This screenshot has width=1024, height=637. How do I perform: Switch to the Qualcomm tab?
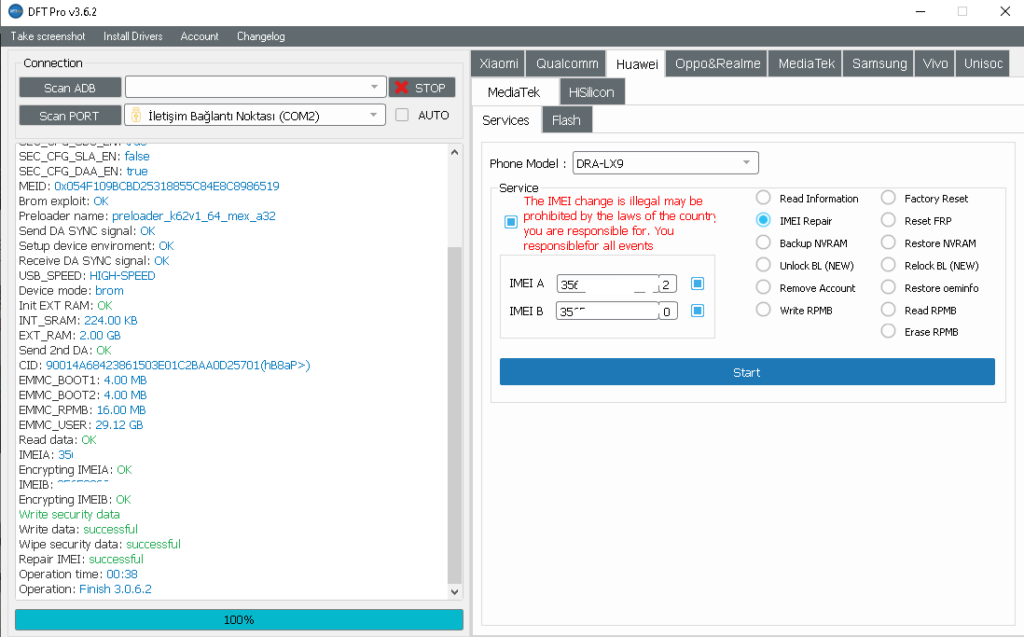click(567, 63)
